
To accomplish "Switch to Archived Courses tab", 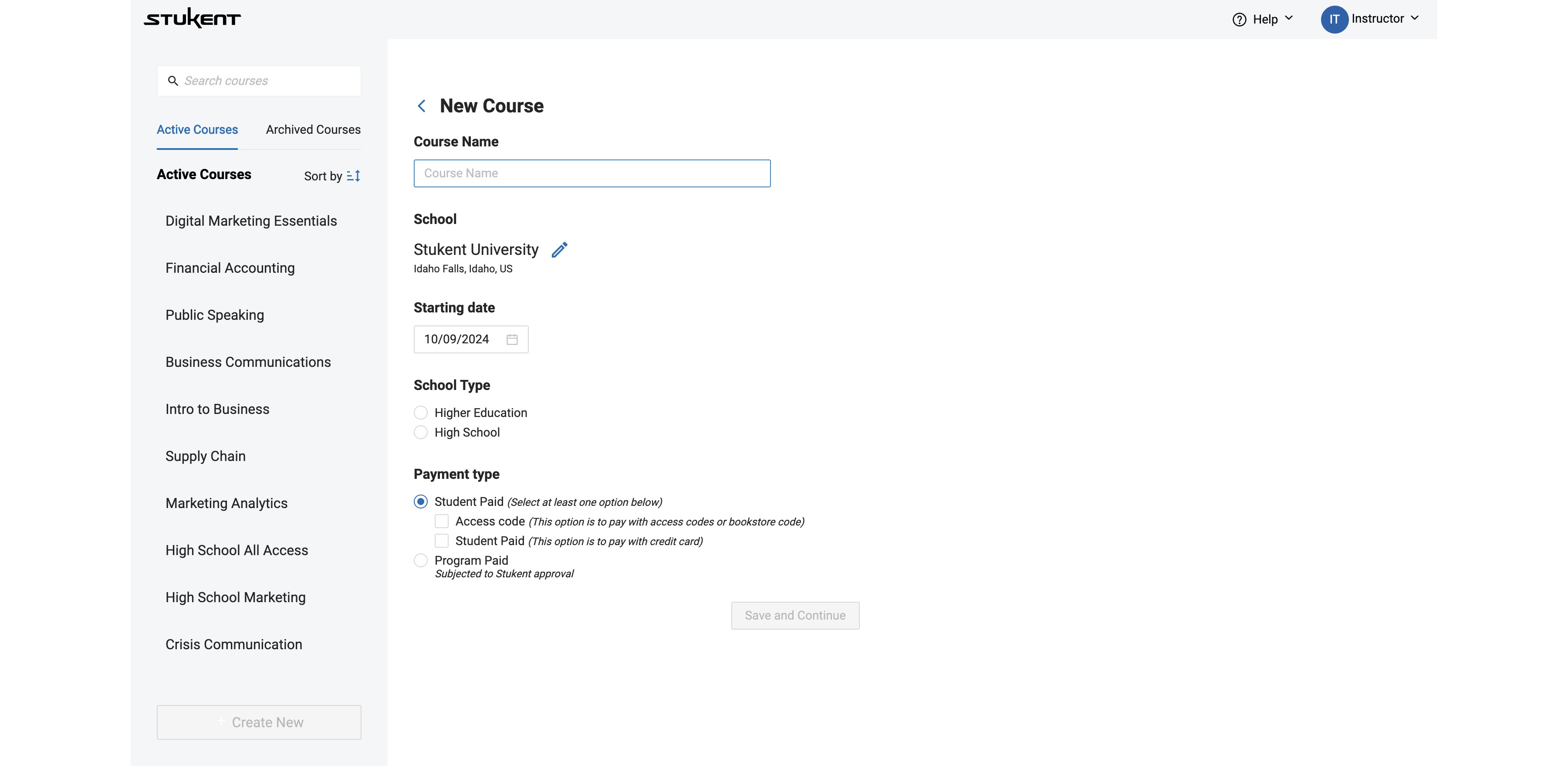I will pos(313,130).
